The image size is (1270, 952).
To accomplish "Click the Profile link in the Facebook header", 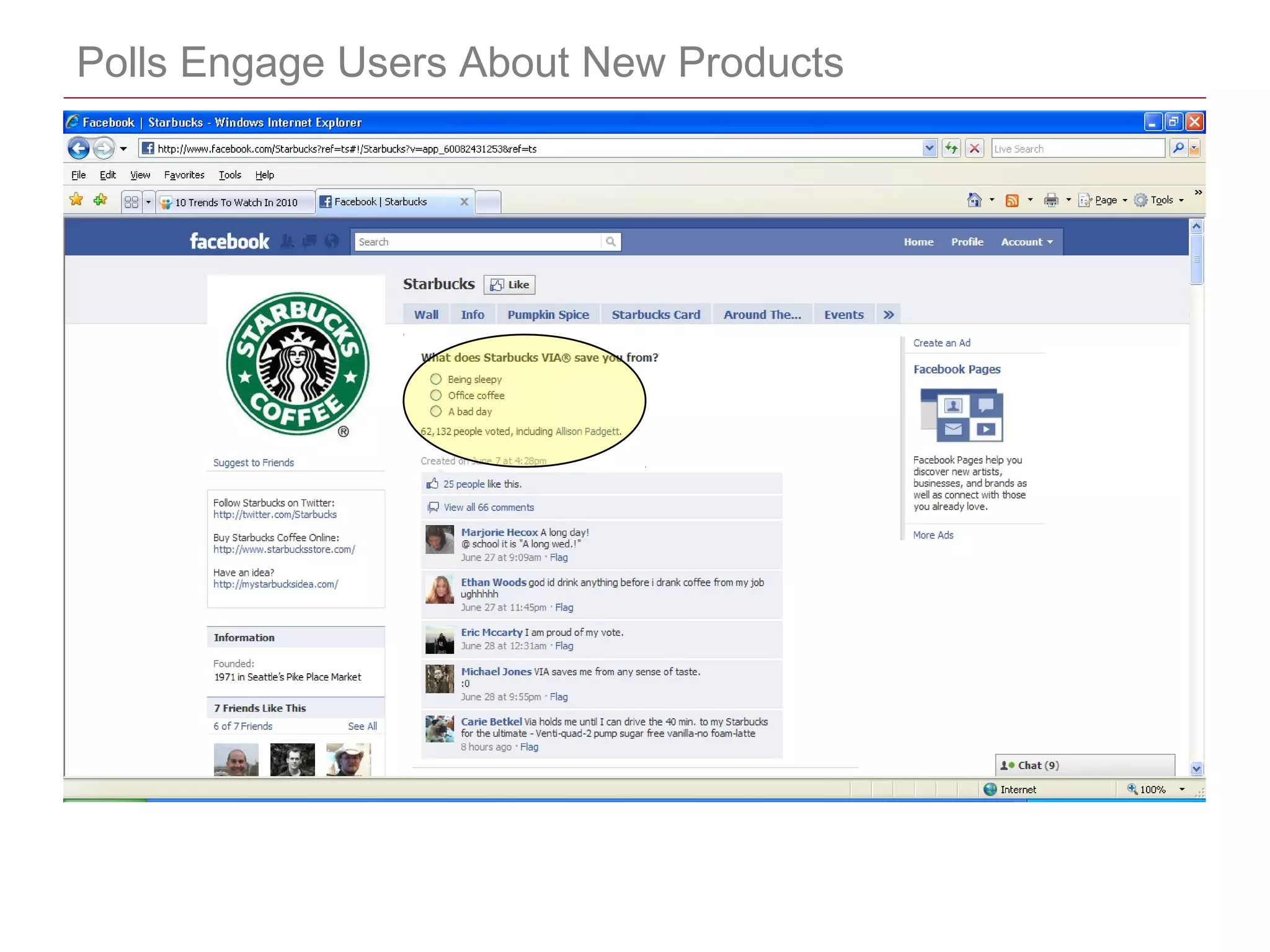I will [967, 242].
